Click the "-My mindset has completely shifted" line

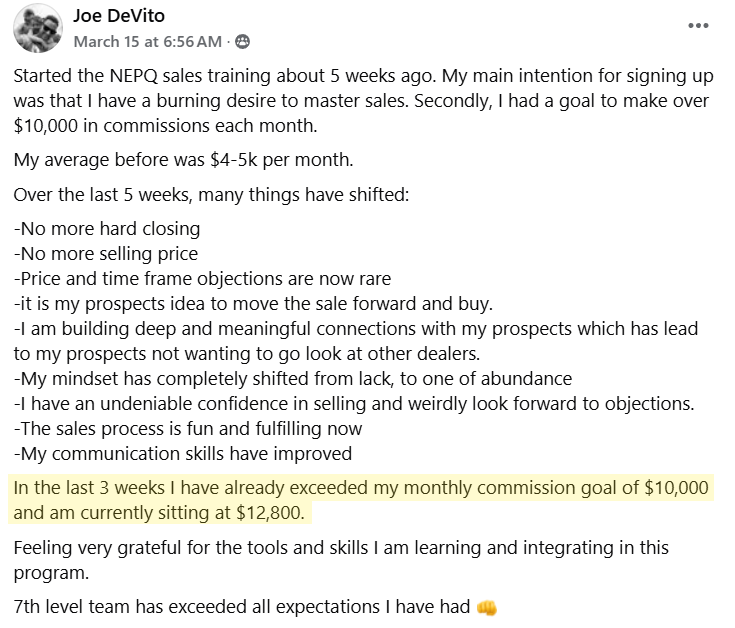point(293,378)
